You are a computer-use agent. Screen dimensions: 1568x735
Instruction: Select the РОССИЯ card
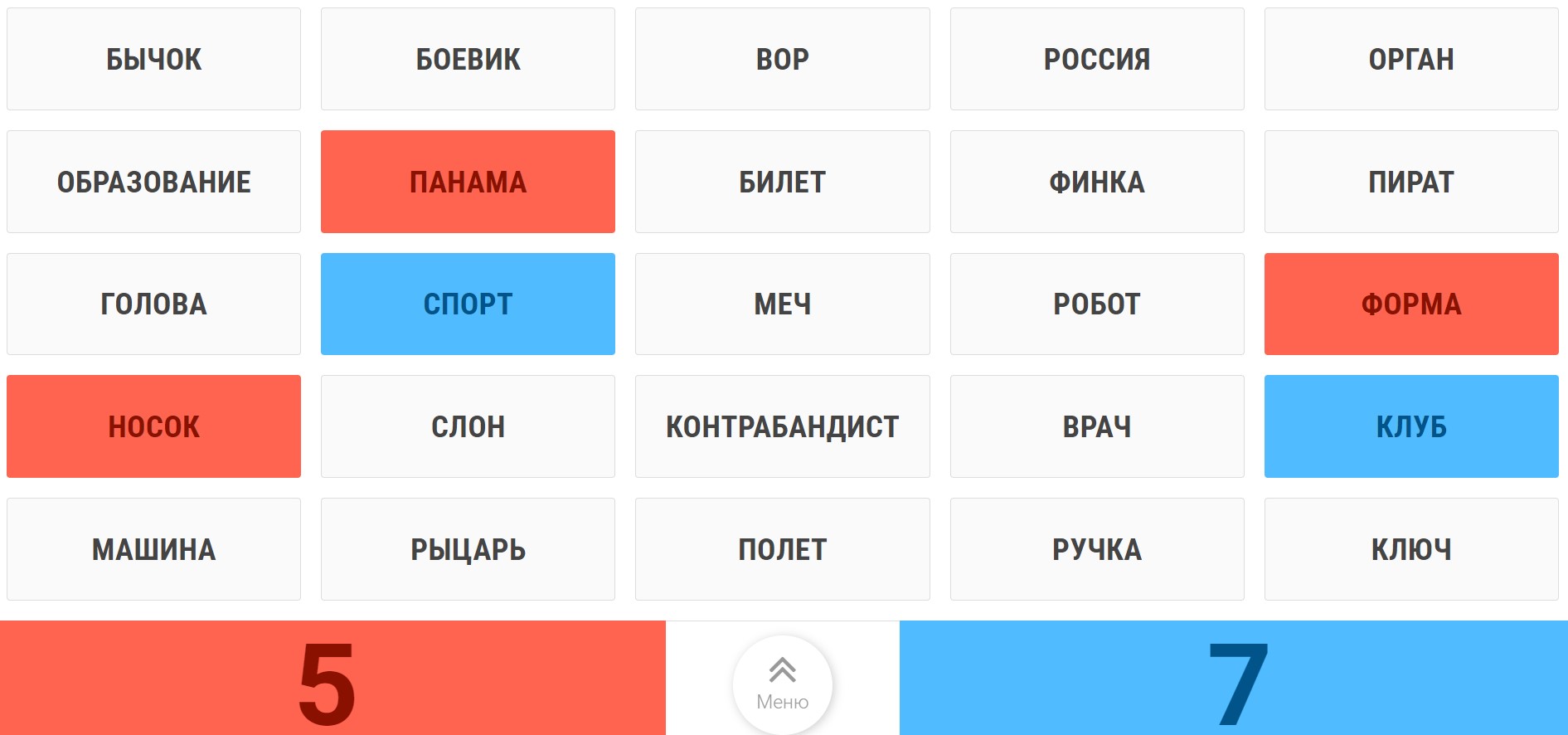(1096, 58)
